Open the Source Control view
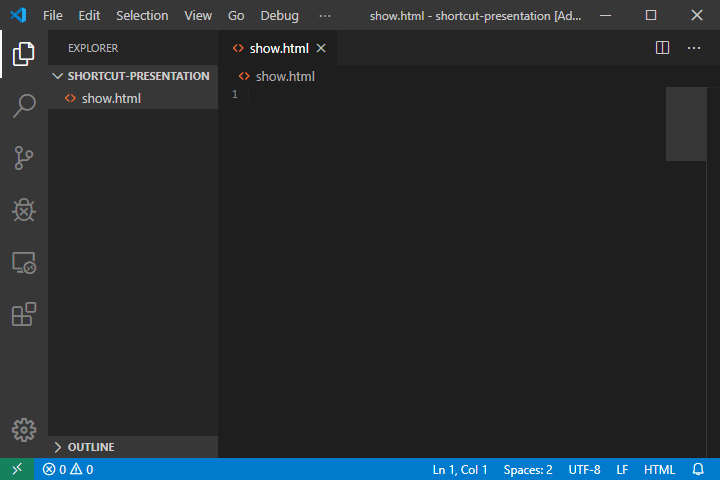The image size is (720, 480). [24, 158]
